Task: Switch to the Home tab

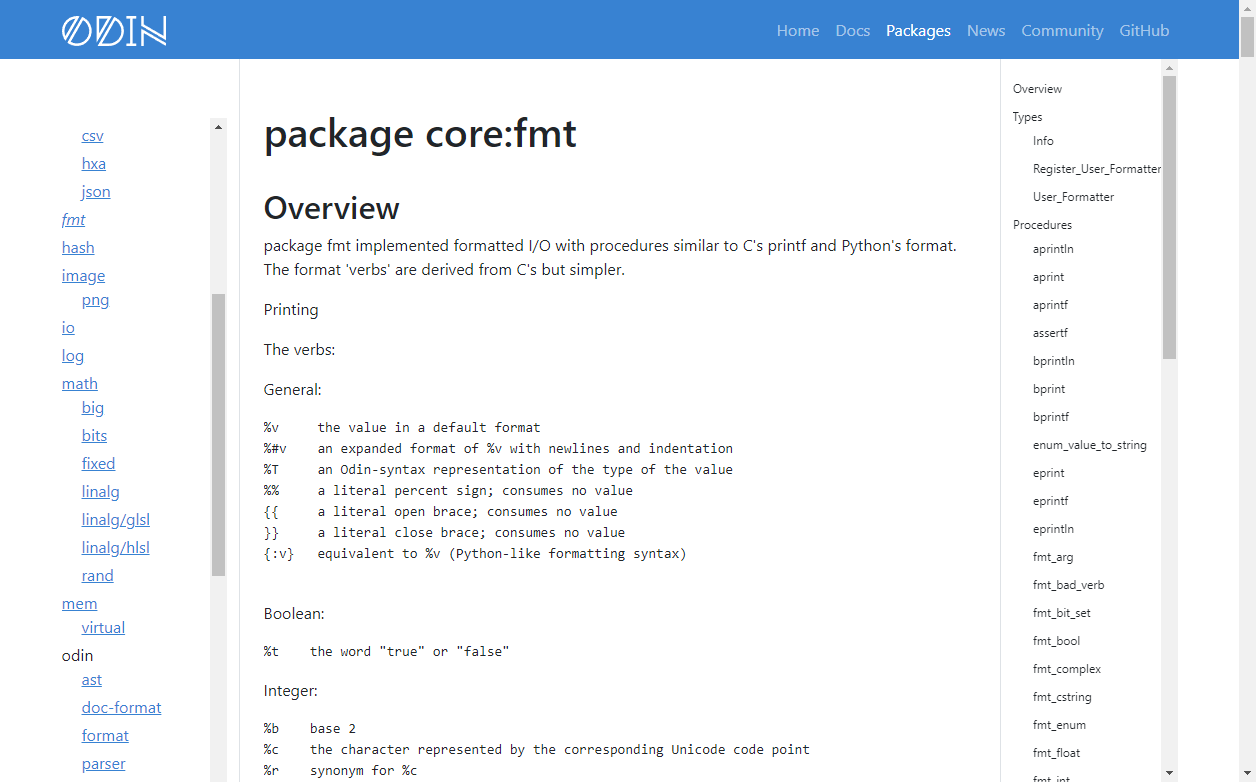Action: pos(797,30)
